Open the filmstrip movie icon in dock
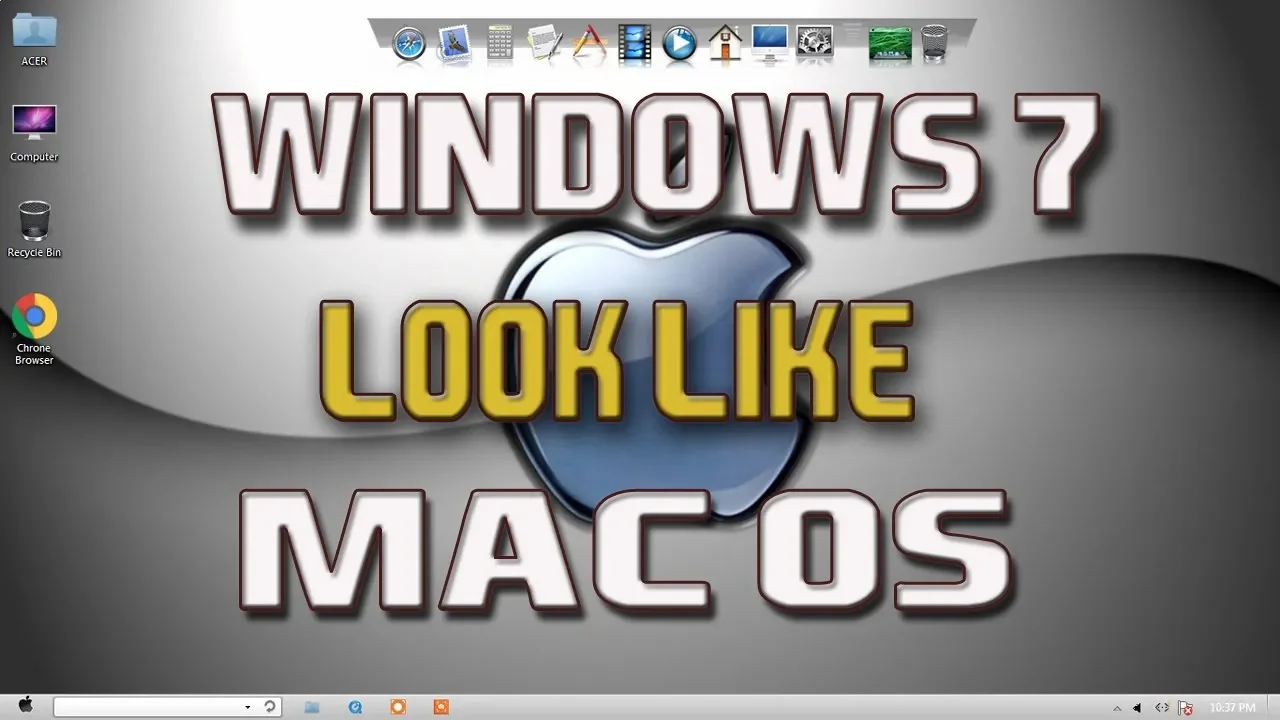Viewport: 1280px width, 720px height. coord(634,43)
